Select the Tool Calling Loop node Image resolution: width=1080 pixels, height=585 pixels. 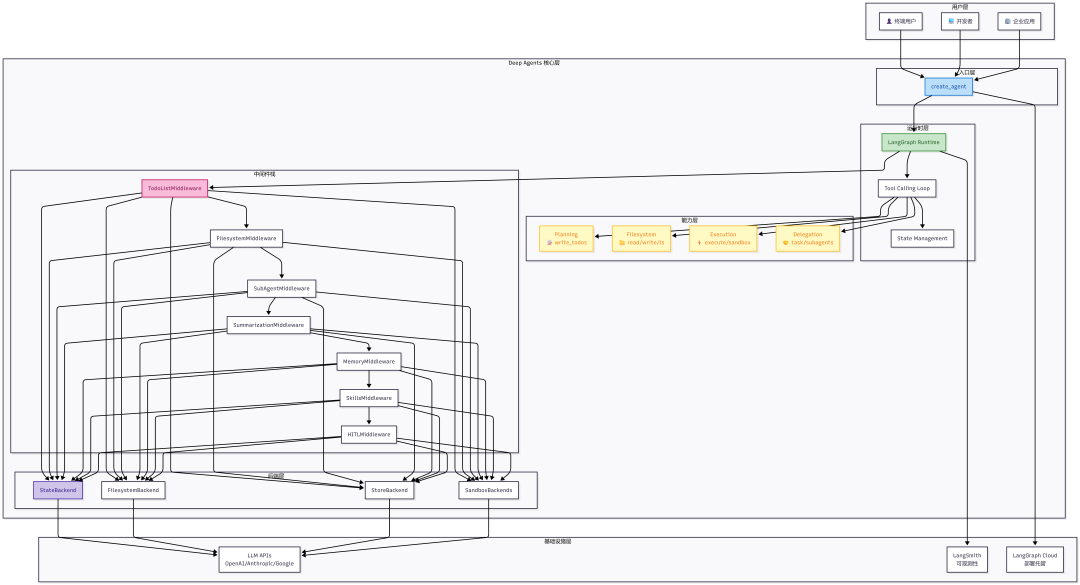[x=907, y=188]
